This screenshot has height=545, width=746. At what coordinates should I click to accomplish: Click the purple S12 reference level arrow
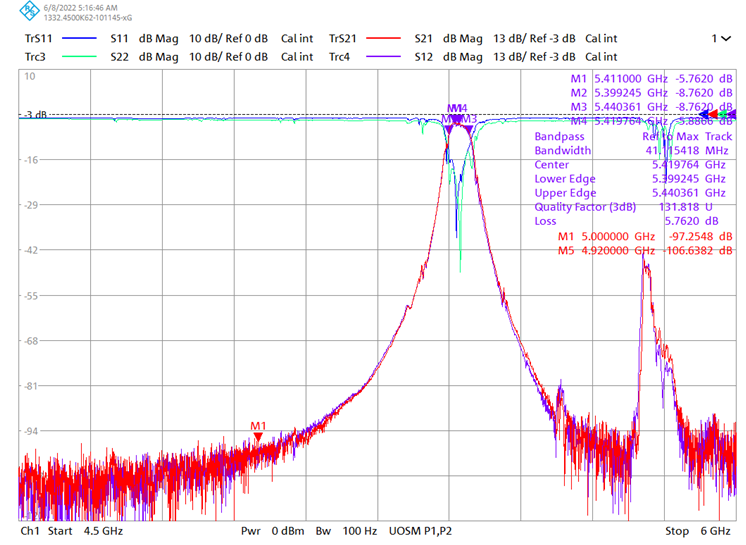point(732,114)
